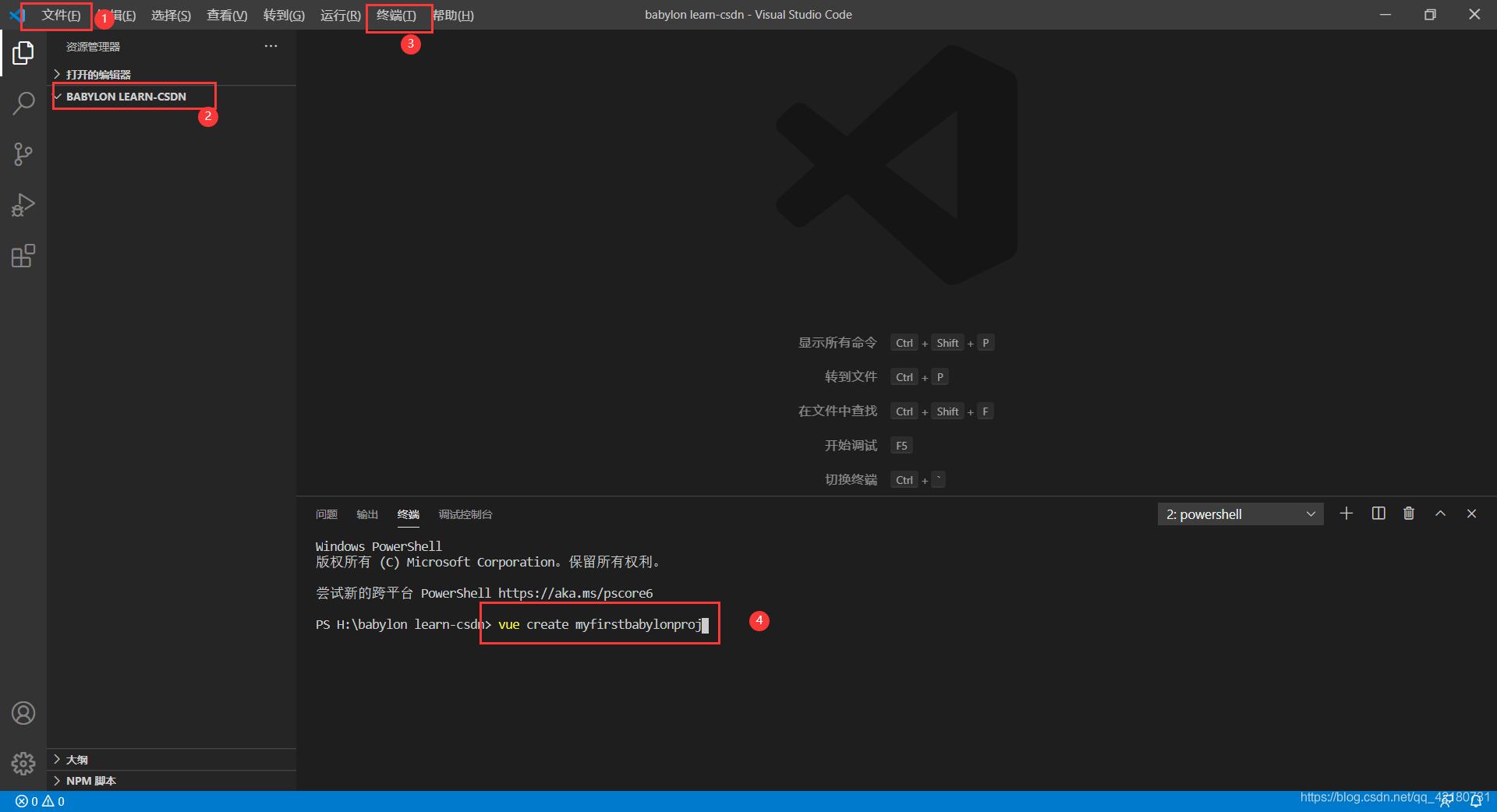1497x812 pixels.
Task: Click the errors and warnings status indicator
Action: tap(41, 801)
